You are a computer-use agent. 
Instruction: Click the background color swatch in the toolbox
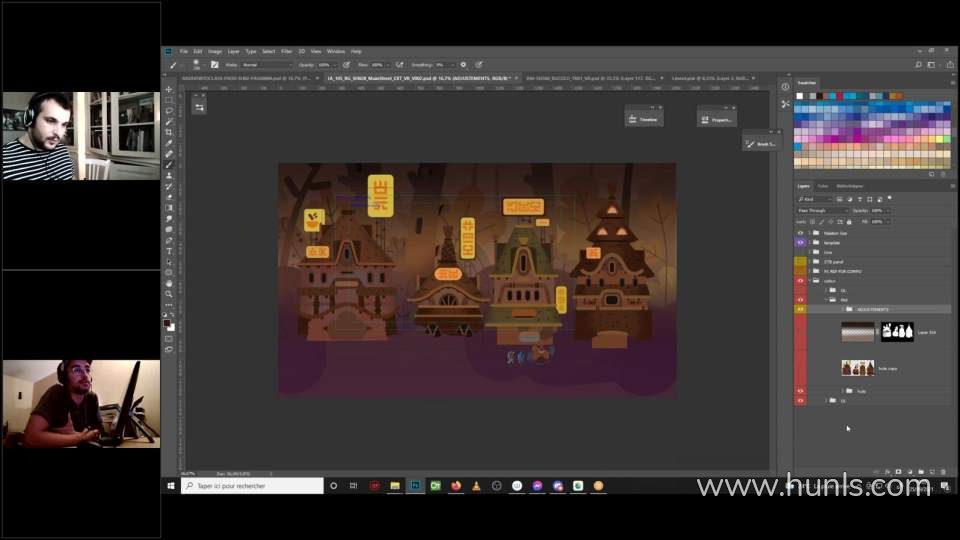click(172, 328)
